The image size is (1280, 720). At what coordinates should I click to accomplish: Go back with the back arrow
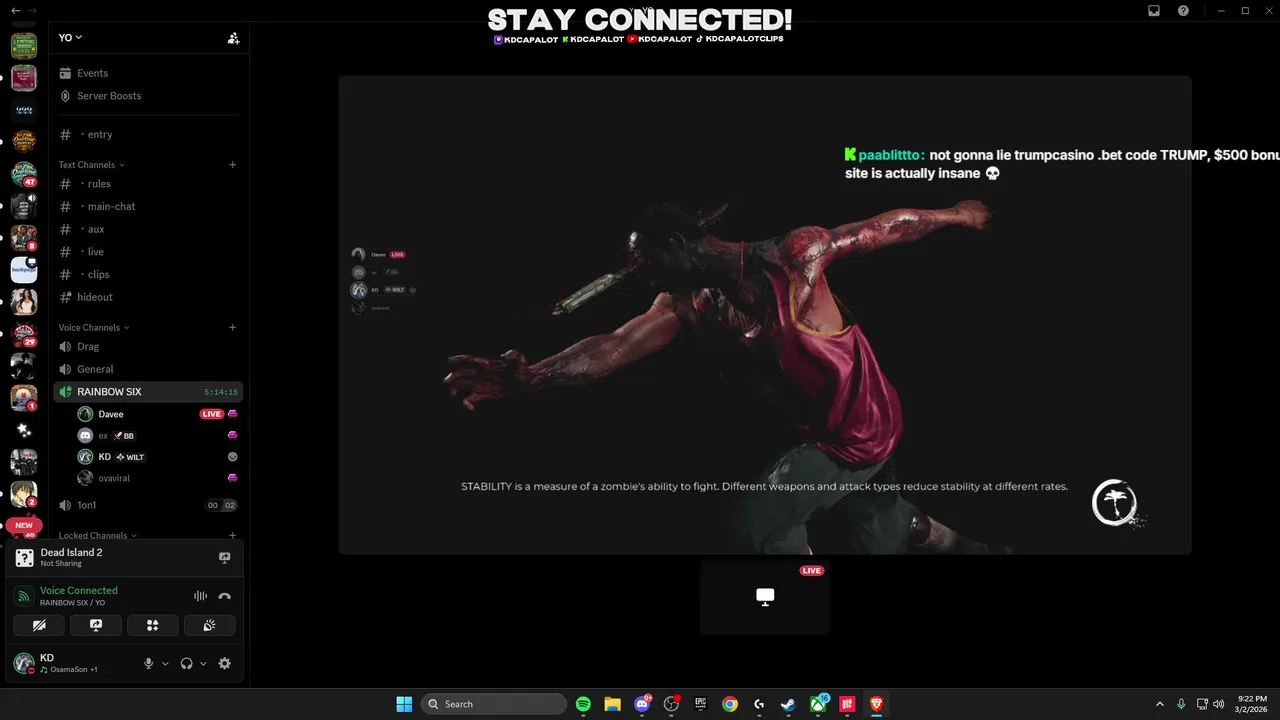tap(15, 10)
